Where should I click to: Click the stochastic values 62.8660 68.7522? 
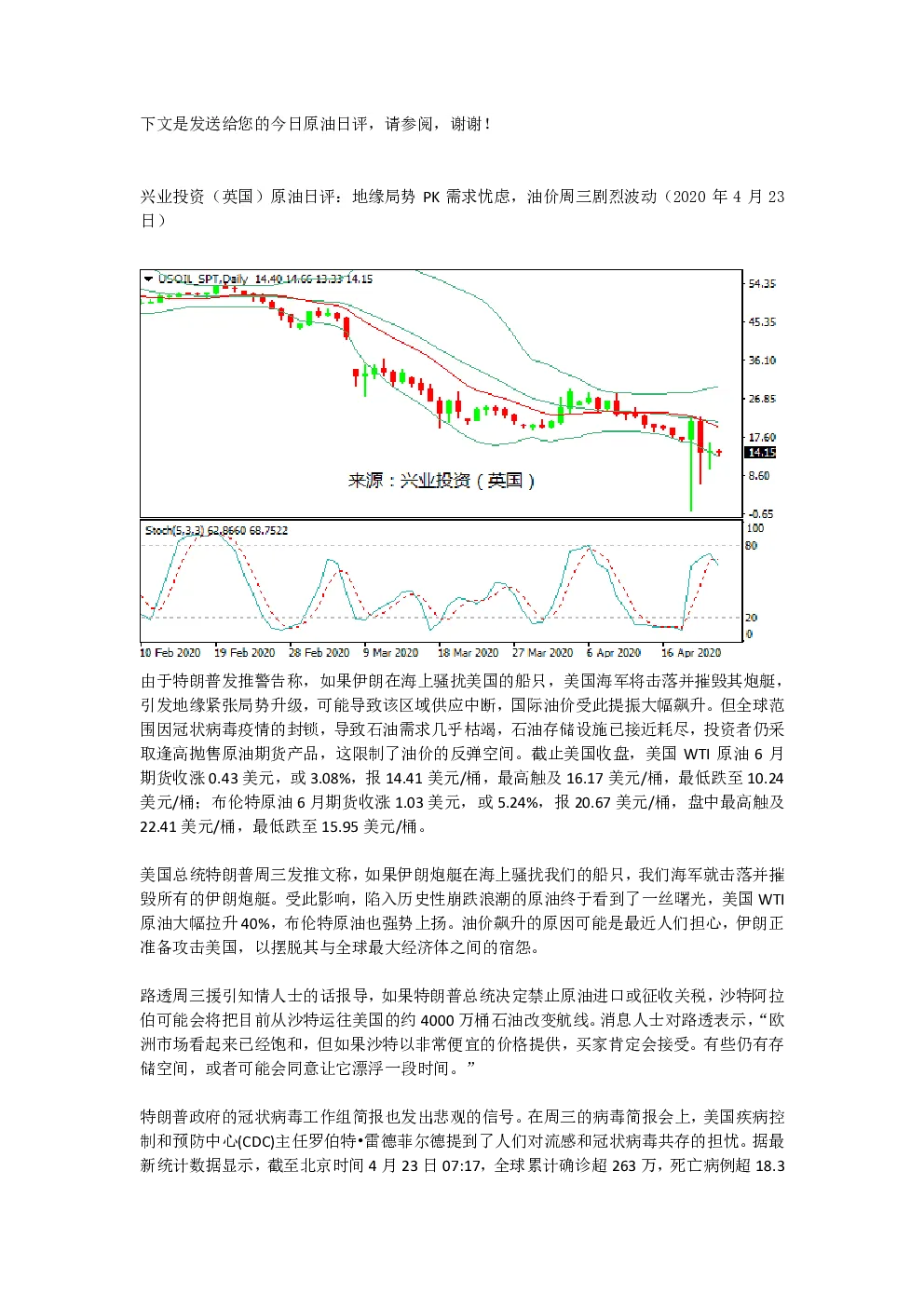248,531
